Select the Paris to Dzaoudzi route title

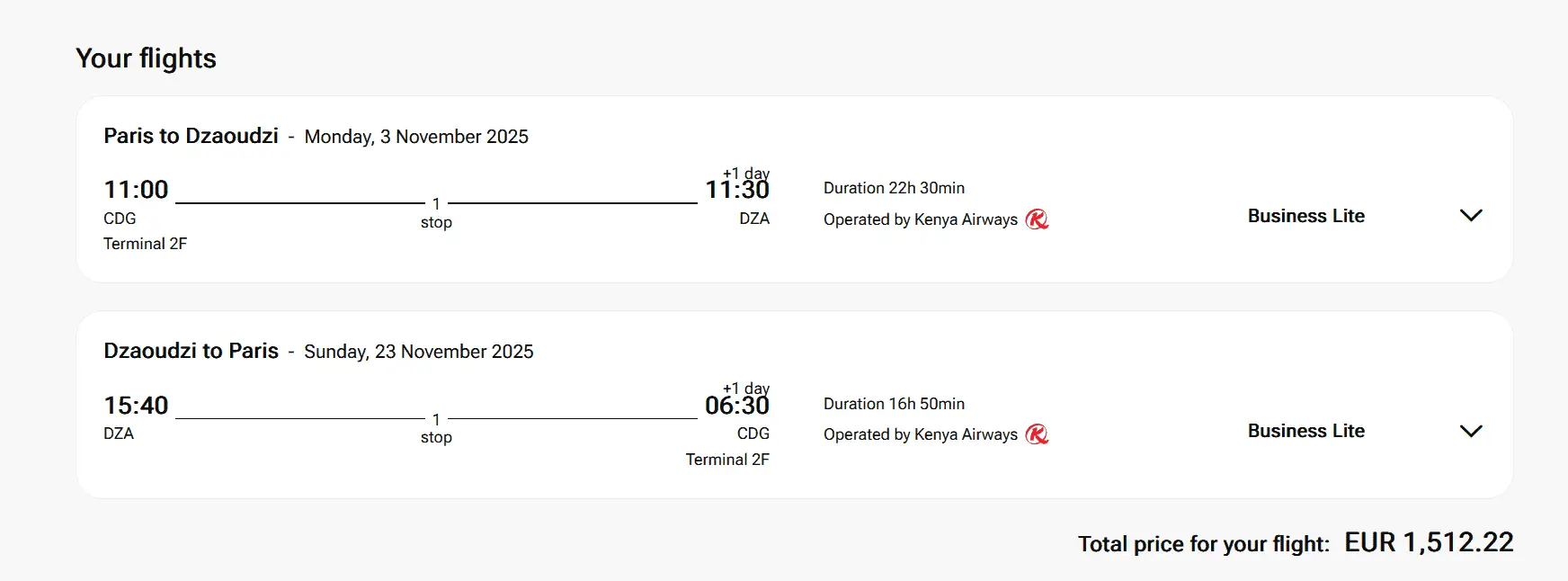pyautogui.click(x=191, y=136)
